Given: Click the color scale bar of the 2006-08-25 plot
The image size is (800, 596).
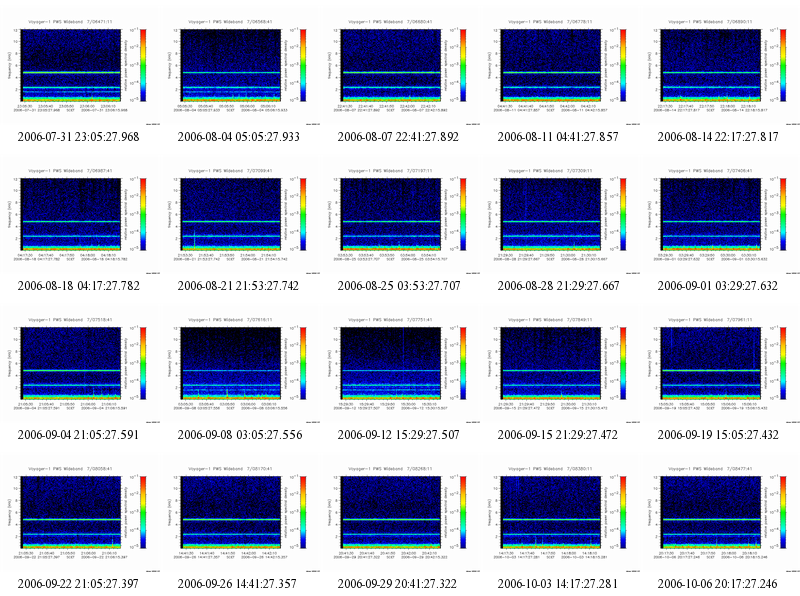Looking at the screenshot, I should click(x=463, y=214).
